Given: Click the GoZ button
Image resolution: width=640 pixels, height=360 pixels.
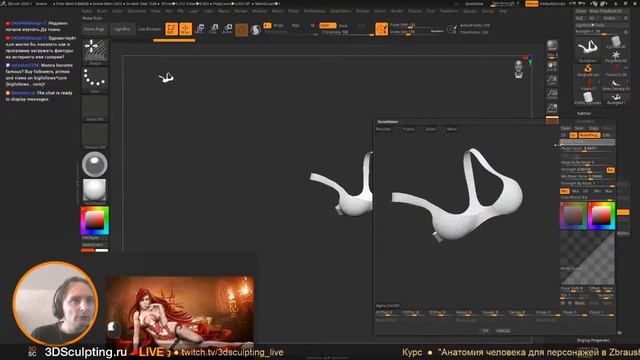Looking at the screenshot, I should click(x=579, y=18).
